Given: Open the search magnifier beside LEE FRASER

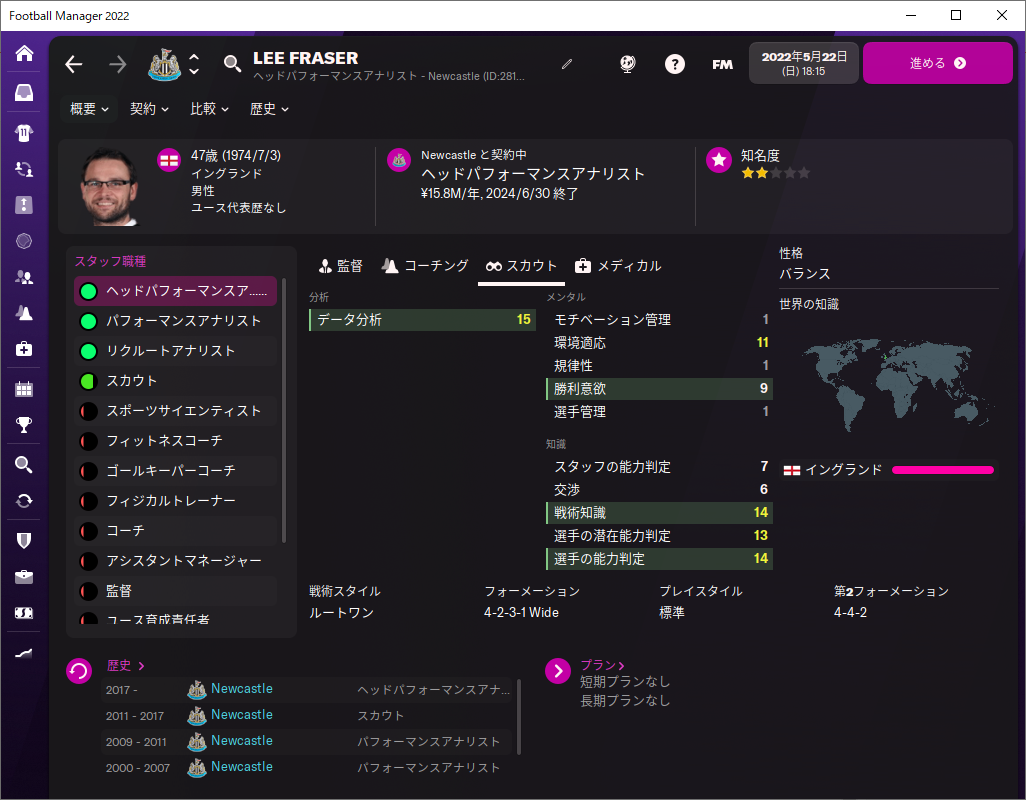Looking at the screenshot, I should tap(232, 64).
